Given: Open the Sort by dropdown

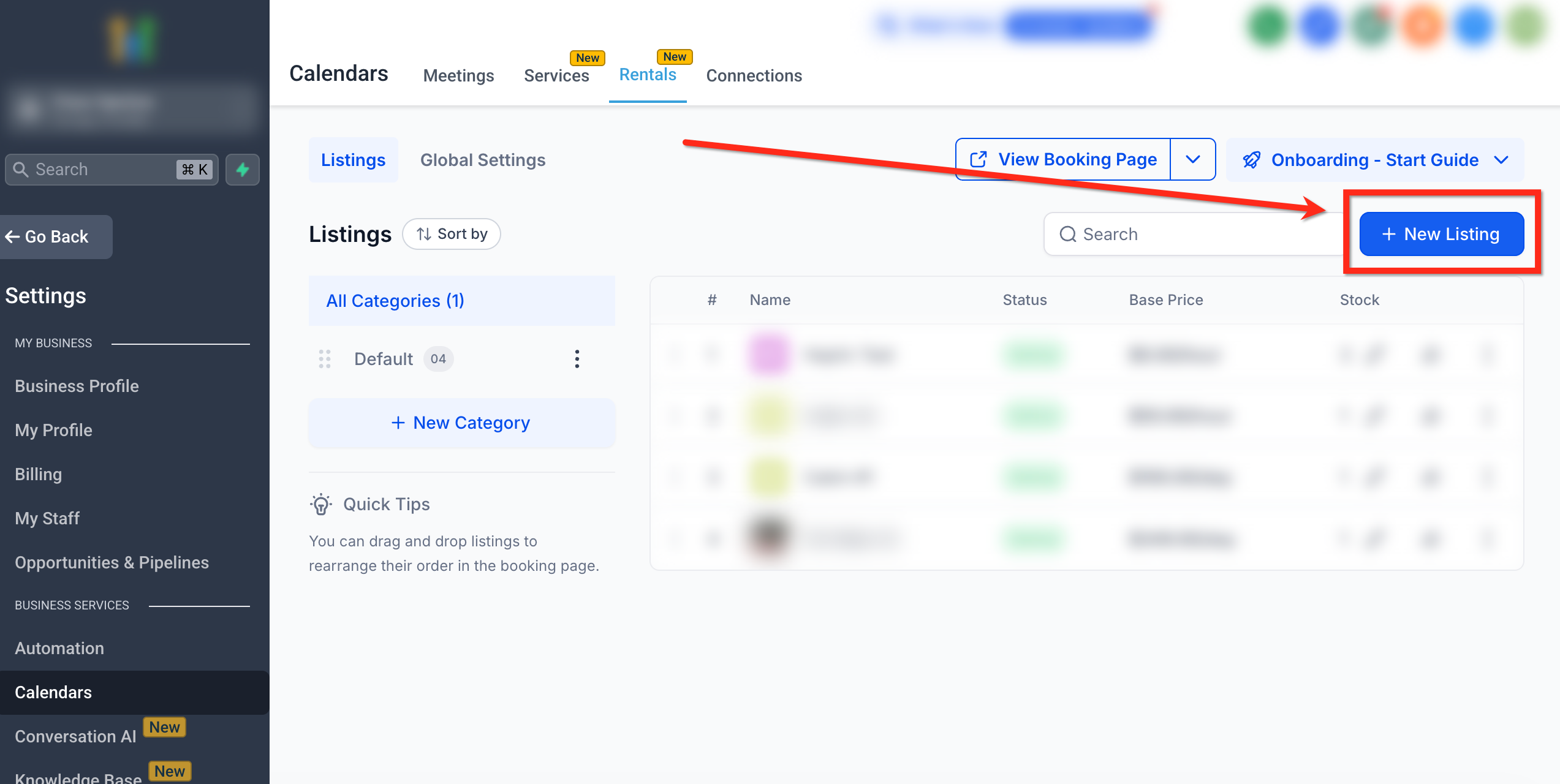Looking at the screenshot, I should [x=452, y=234].
